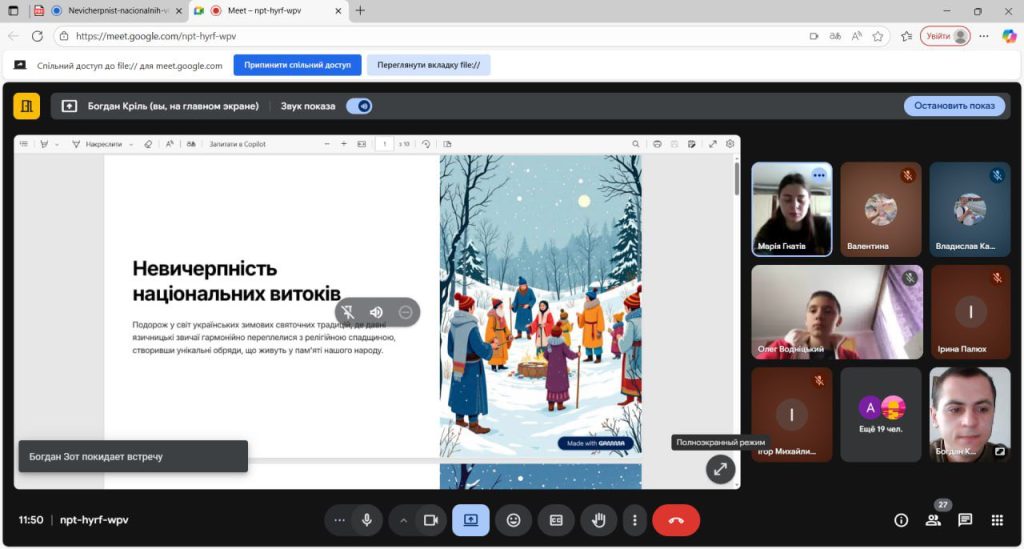The height and width of the screenshot is (549, 1024).
Task: Turn on captions in Meet
Action: (556, 520)
